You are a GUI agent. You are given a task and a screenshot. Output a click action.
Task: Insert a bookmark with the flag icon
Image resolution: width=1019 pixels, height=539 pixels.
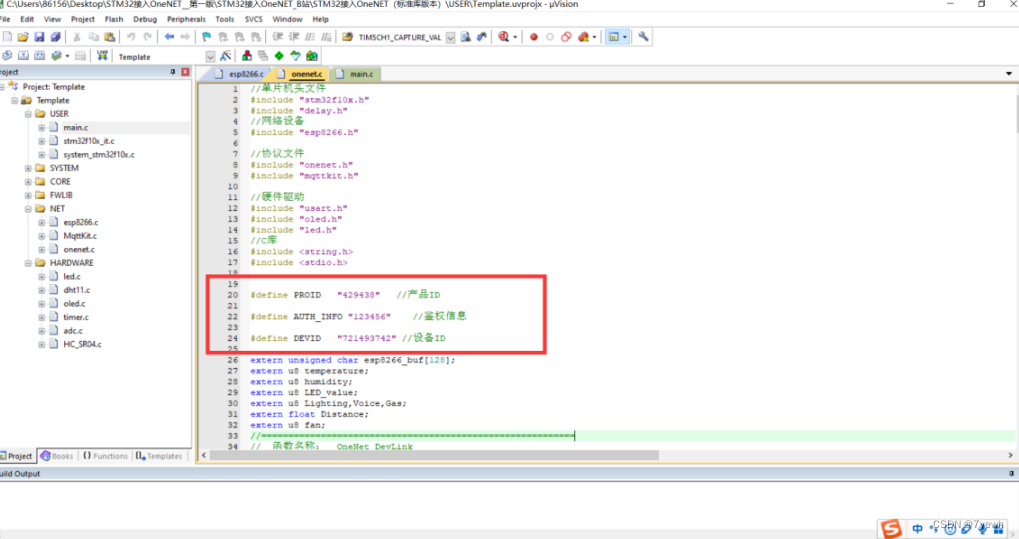click(x=206, y=37)
